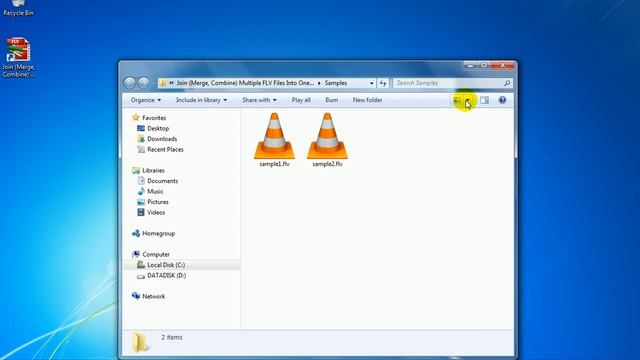Screen dimensions: 640x360
Task: Open the Documents library
Action: [162, 181]
